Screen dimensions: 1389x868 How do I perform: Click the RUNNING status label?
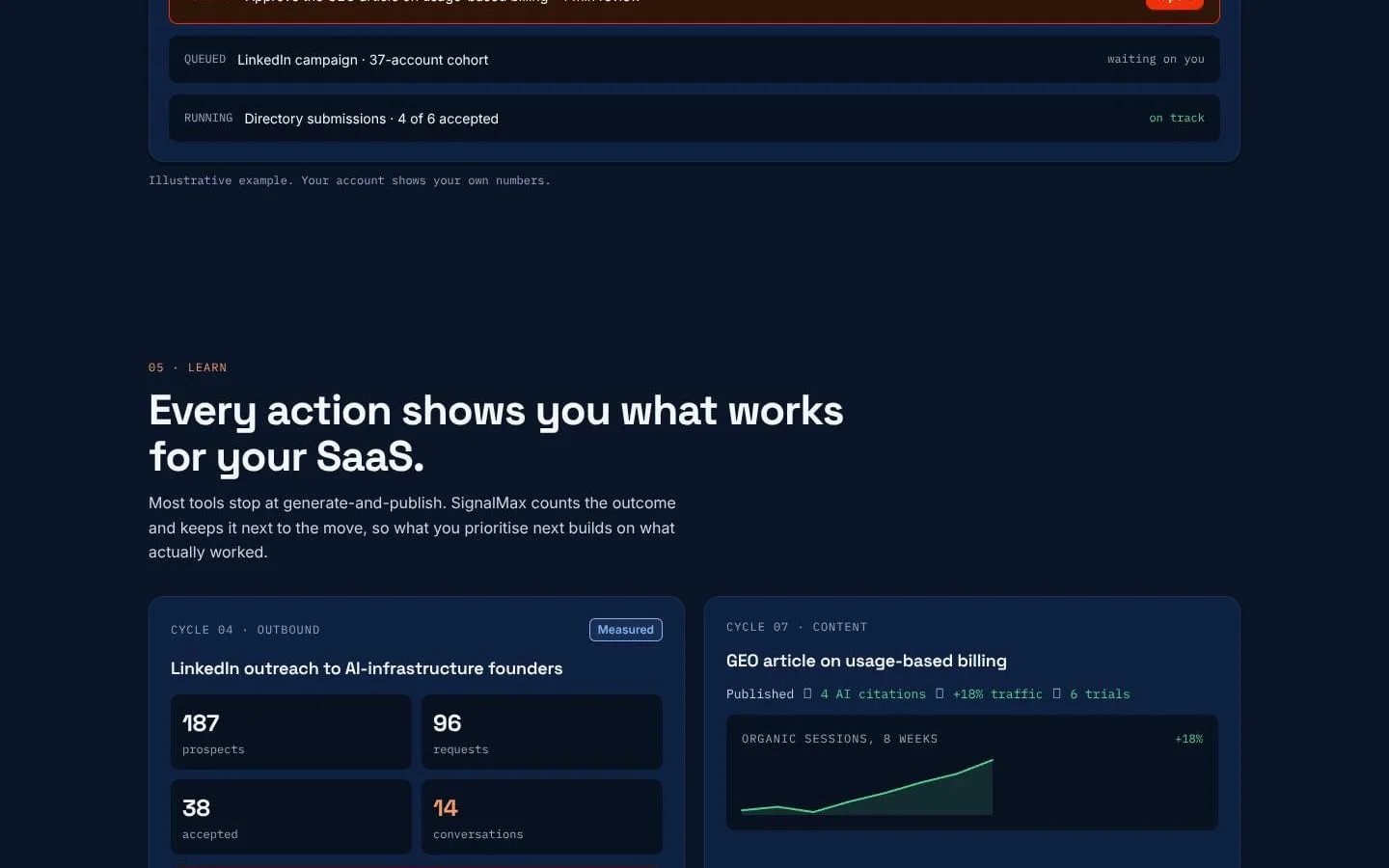click(208, 119)
